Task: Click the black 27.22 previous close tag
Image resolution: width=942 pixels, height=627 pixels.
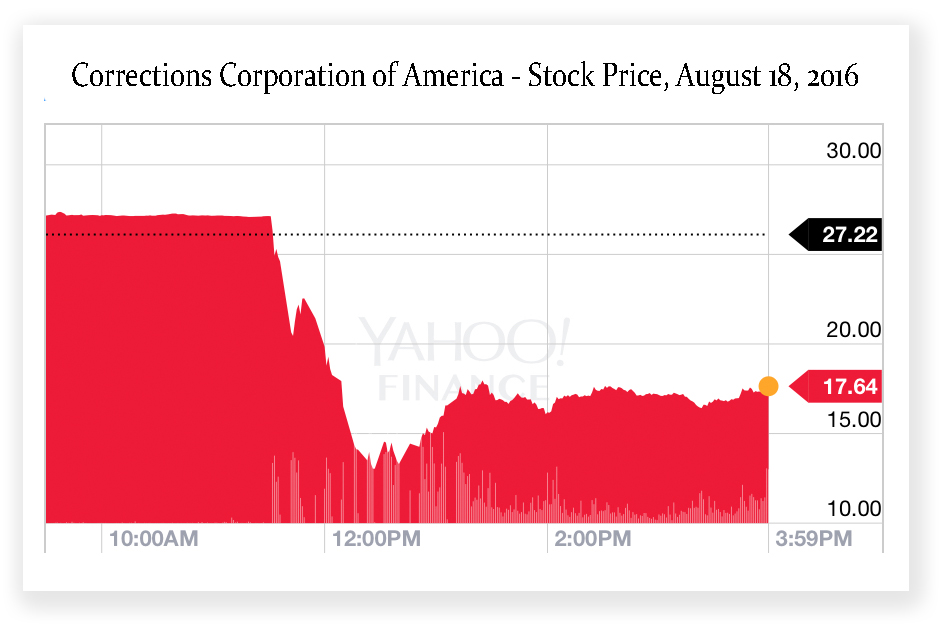Action: (836, 234)
